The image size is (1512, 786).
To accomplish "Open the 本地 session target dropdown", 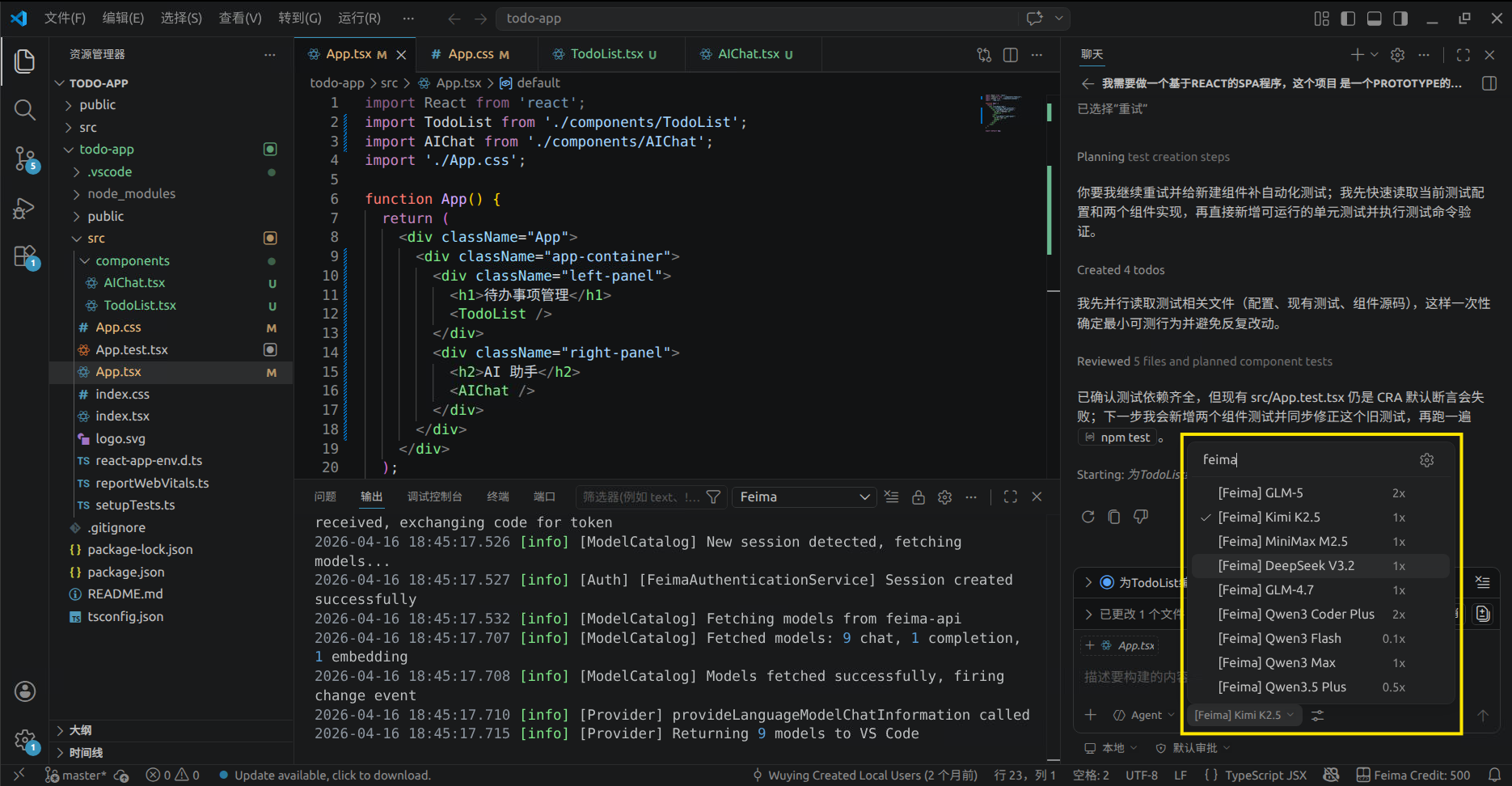I will pyautogui.click(x=1111, y=748).
